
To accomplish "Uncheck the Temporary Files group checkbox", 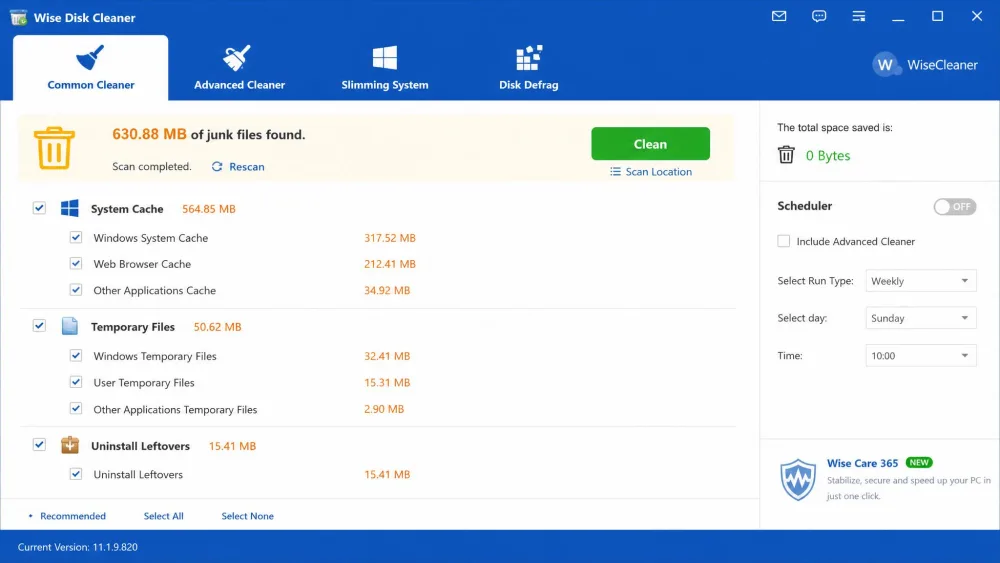I will 39,326.
